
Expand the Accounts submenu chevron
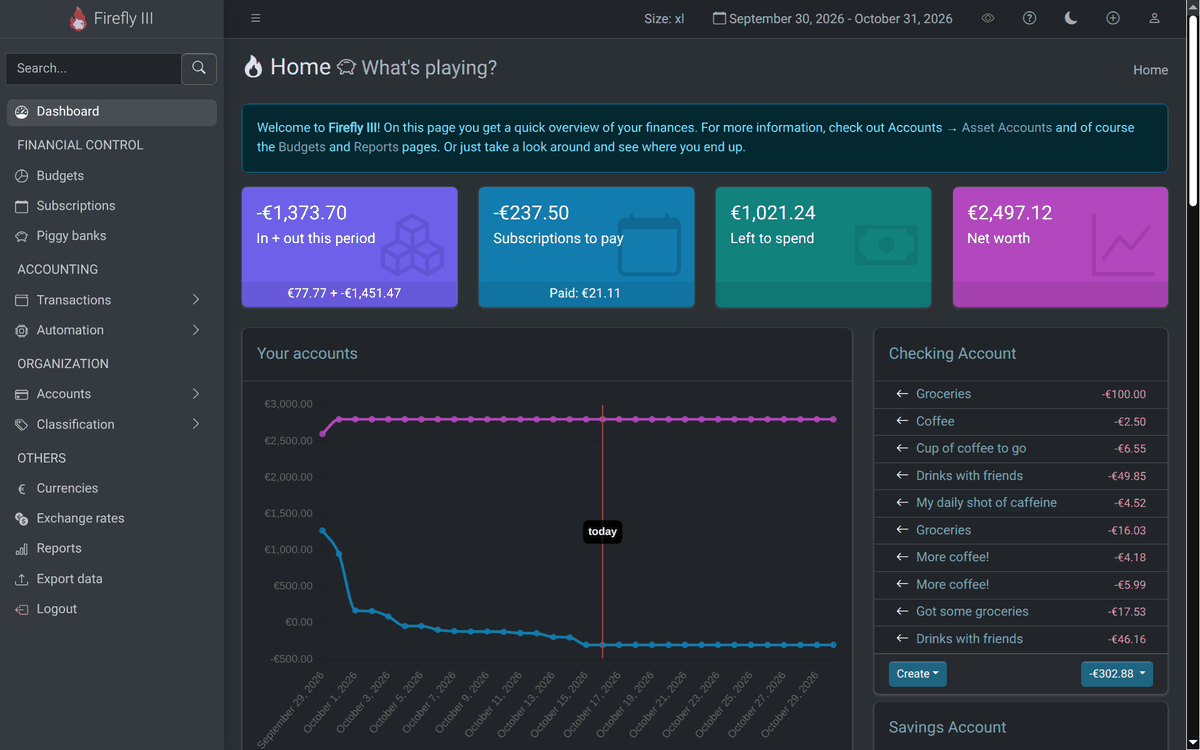(x=196, y=394)
